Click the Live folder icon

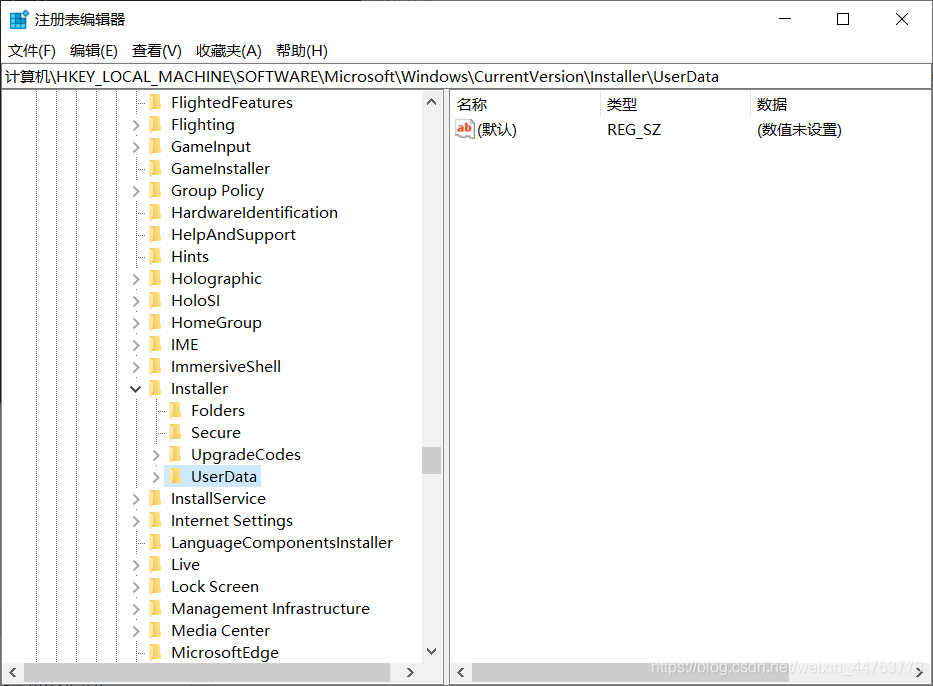tap(155, 565)
